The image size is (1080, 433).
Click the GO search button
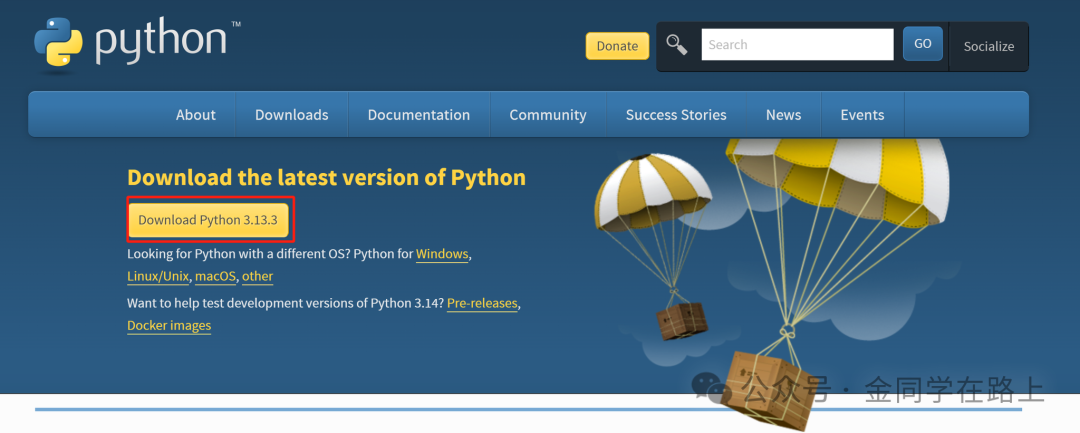922,44
